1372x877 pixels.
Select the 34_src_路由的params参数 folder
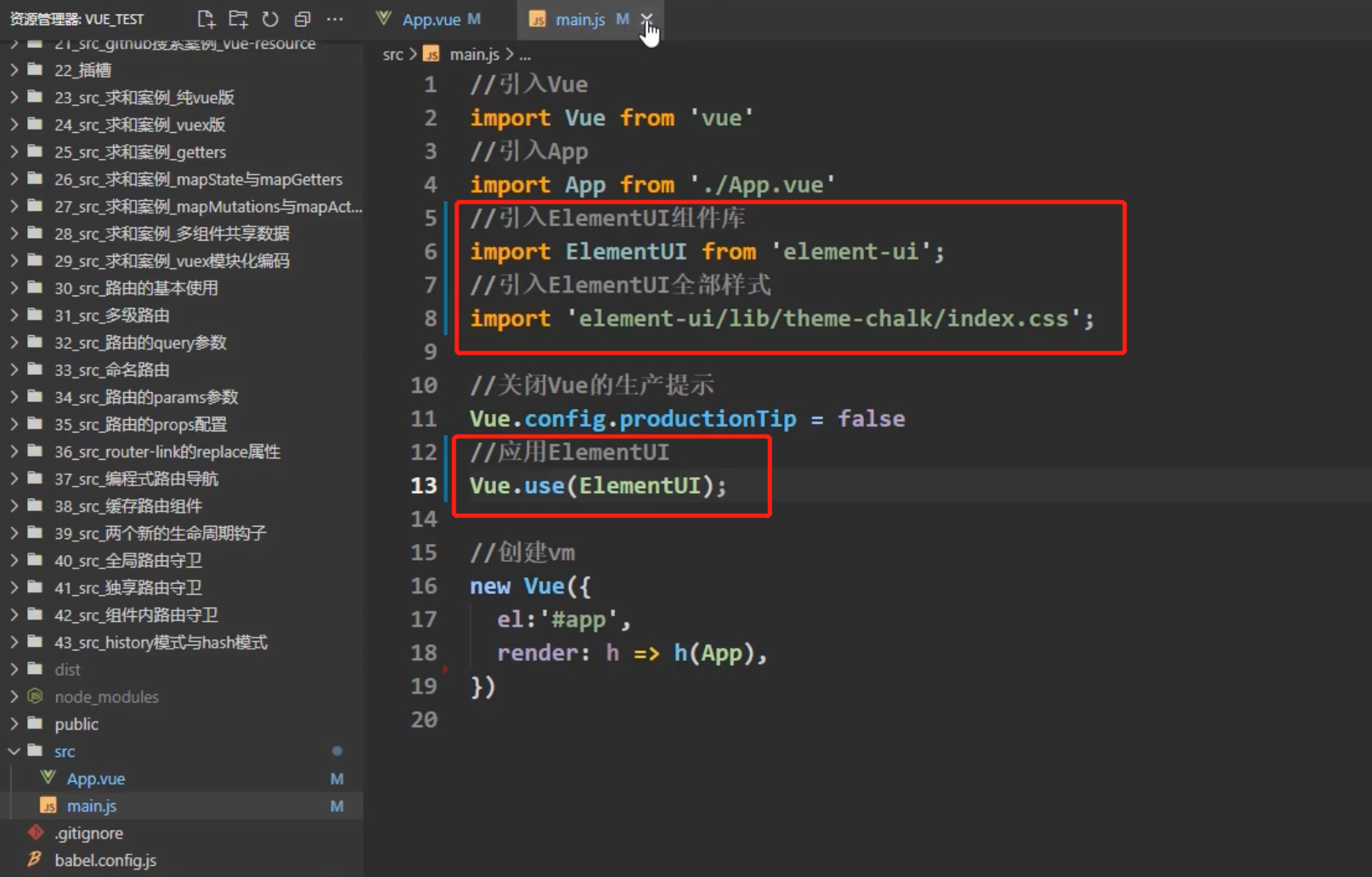[x=182, y=396]
